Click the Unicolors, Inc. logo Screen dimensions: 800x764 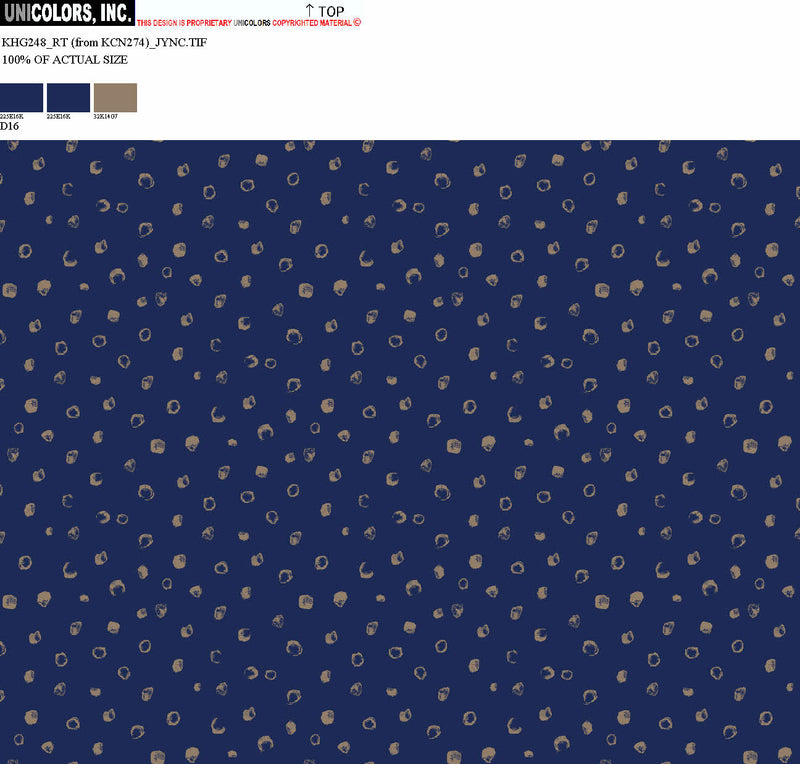(67, 14)
